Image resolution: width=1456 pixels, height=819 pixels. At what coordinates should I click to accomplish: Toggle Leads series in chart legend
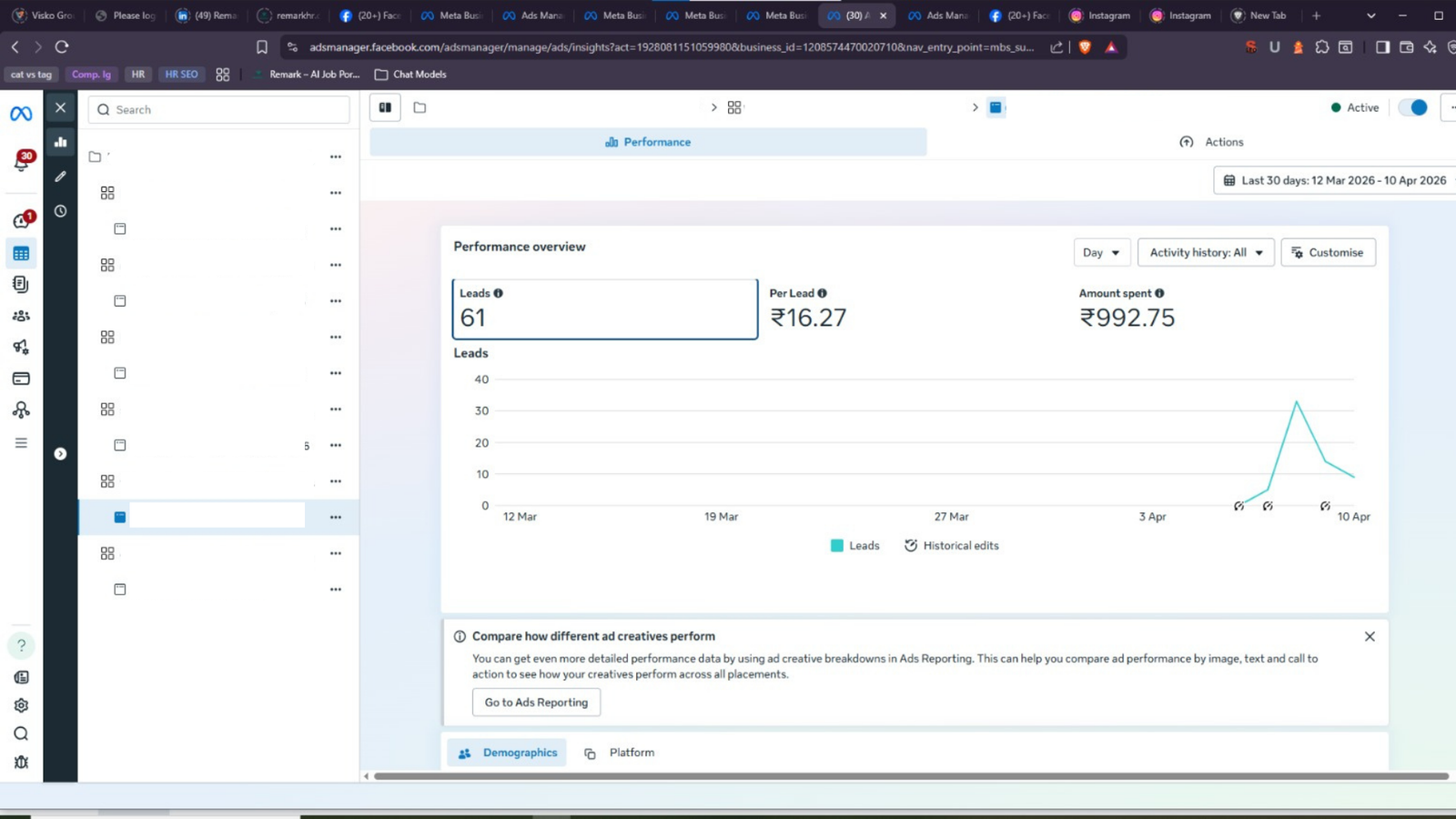point(855,546)
